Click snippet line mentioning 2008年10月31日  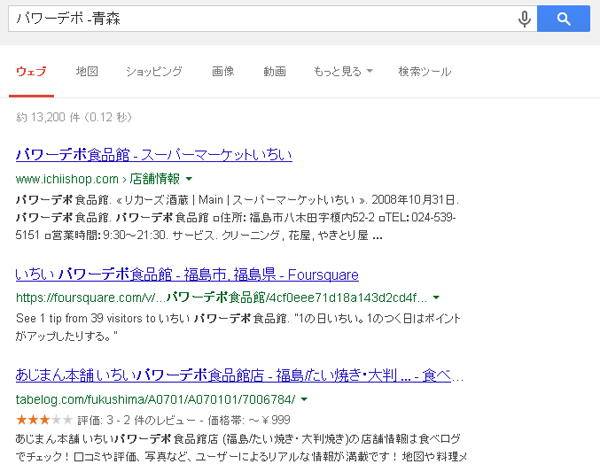pos(237,200)
